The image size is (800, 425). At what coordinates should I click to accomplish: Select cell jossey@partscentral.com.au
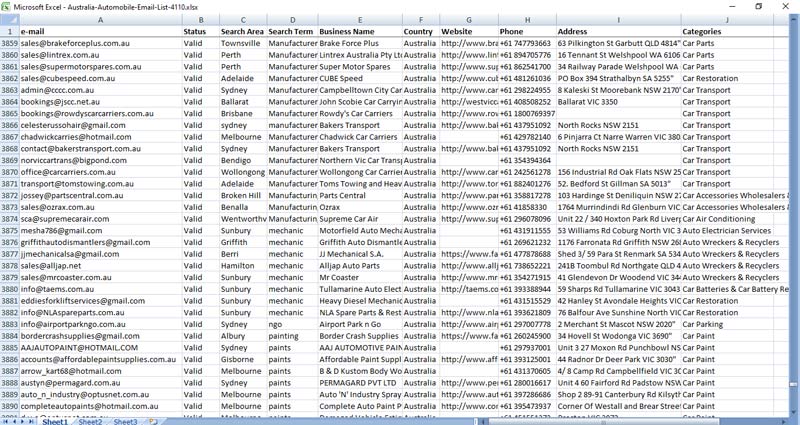coord(101,195)
